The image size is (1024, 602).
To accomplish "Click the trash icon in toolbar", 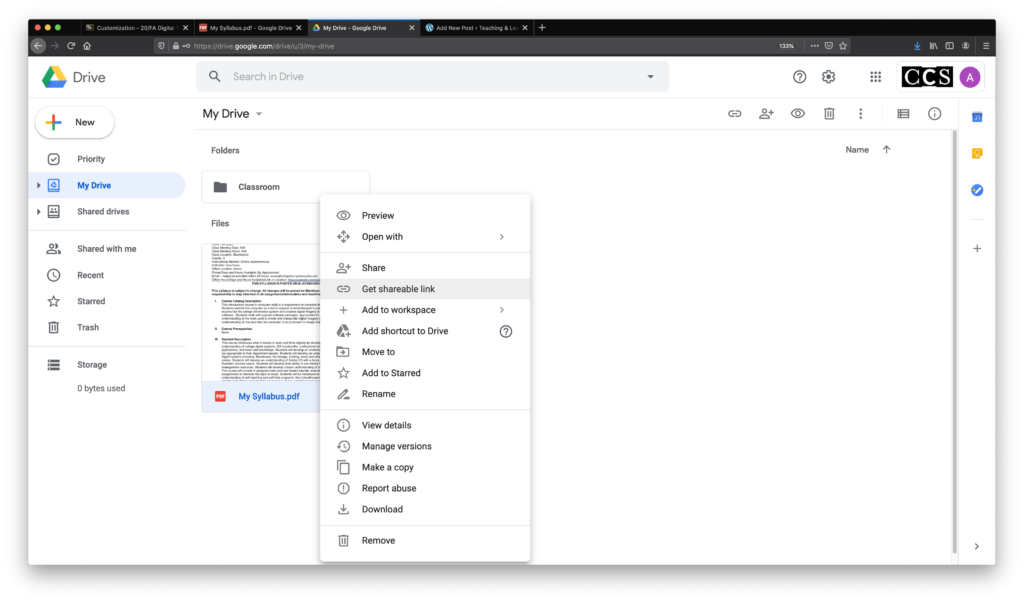I will (x=829, y=114).
